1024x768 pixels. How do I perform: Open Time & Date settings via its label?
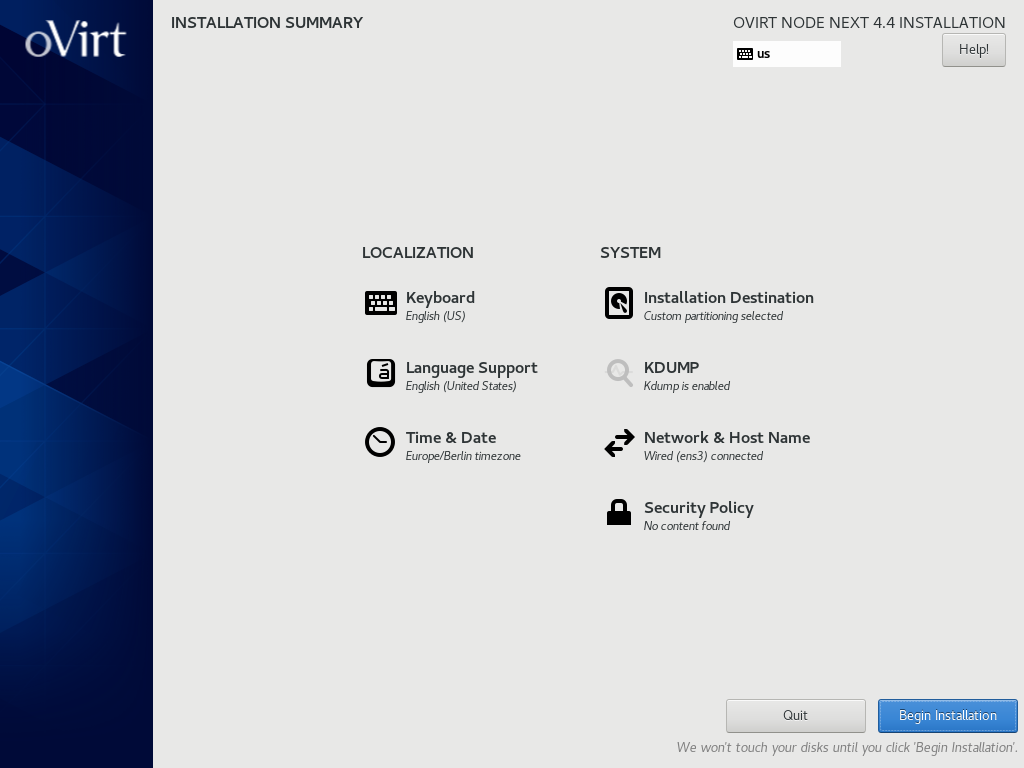point(451,438)
